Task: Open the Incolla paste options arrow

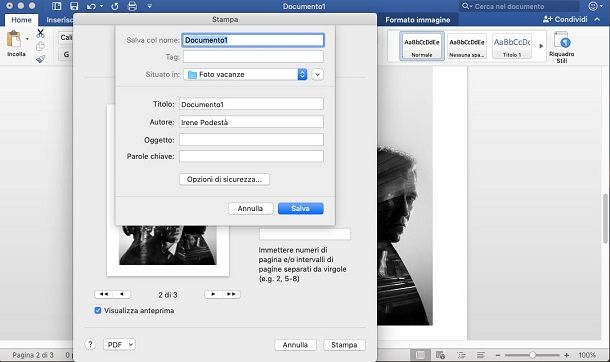Action: [27, 39]
